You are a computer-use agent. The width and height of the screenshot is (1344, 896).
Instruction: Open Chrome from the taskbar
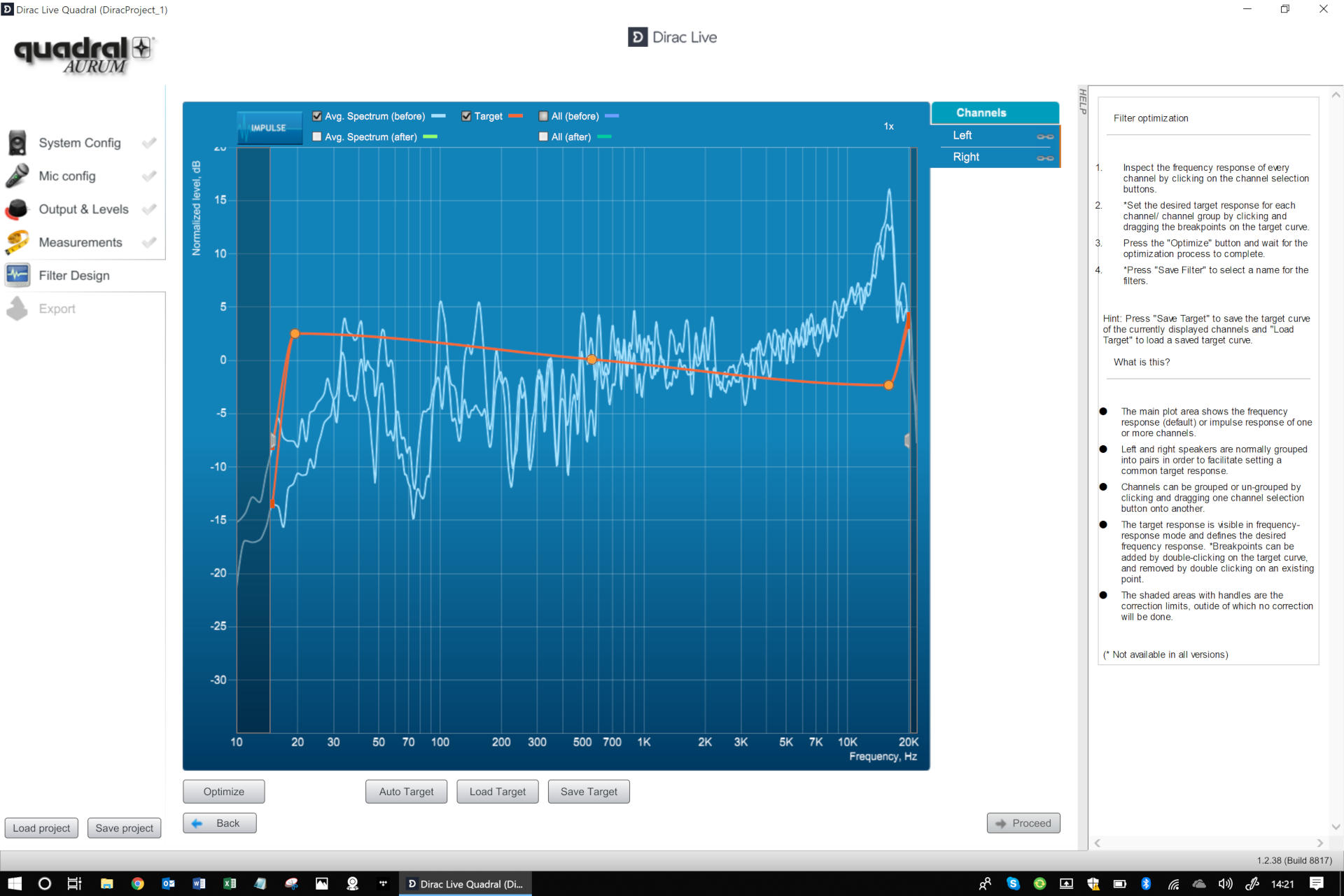(137, 883)
